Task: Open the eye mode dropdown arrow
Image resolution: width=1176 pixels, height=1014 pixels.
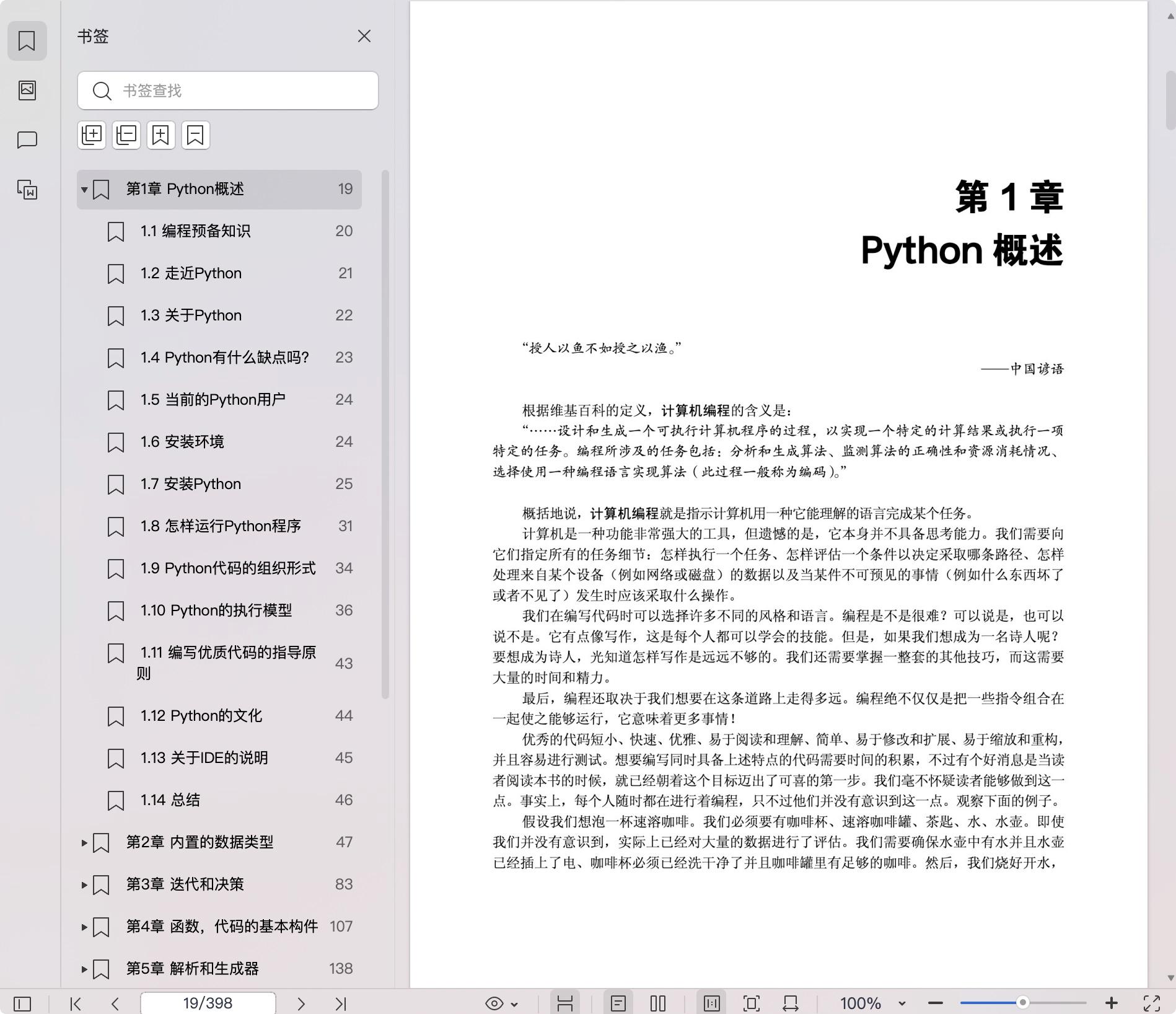Action: pos(514,1004)
